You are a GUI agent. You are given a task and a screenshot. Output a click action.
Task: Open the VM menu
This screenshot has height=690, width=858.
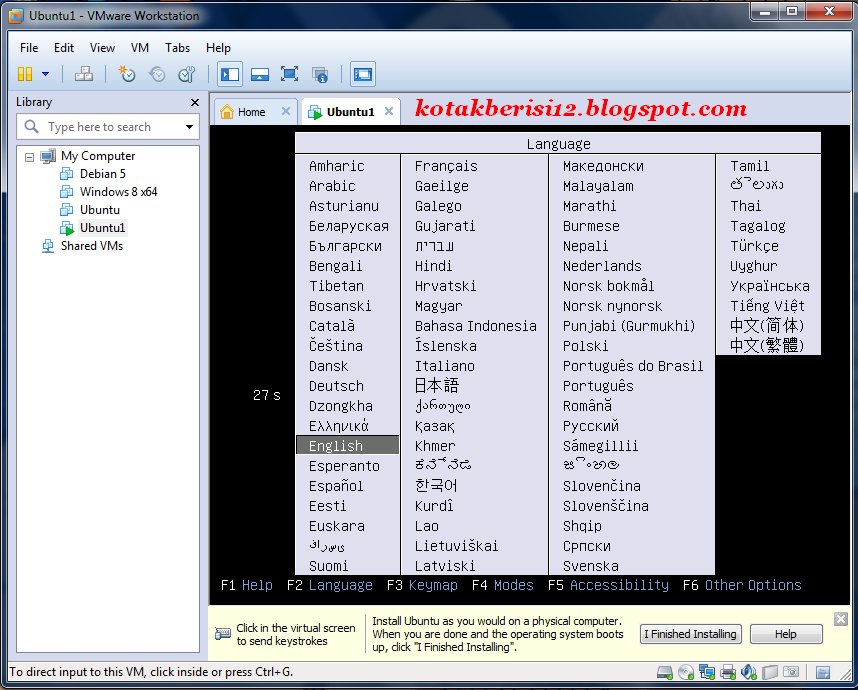(x=140, y=48)
